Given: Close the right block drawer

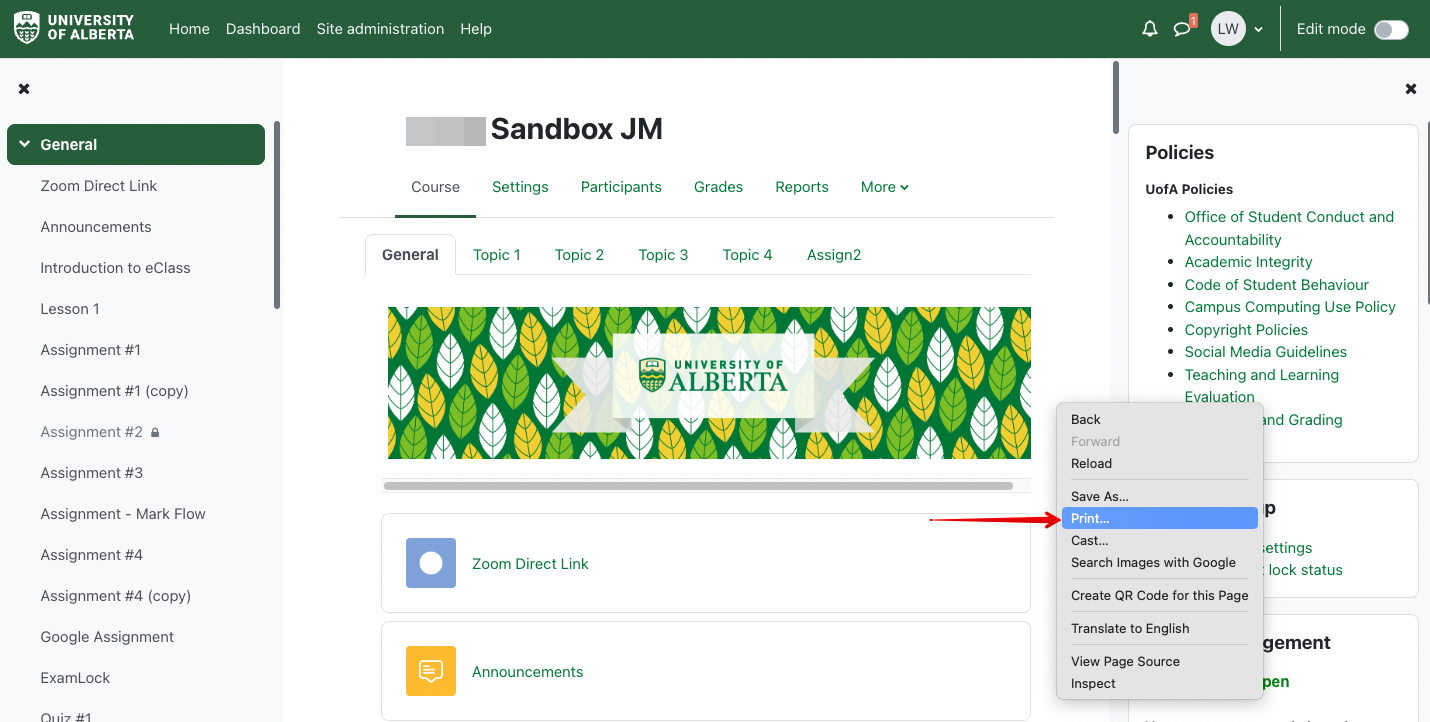Looking at the screenshot, I should (1410, 89).
